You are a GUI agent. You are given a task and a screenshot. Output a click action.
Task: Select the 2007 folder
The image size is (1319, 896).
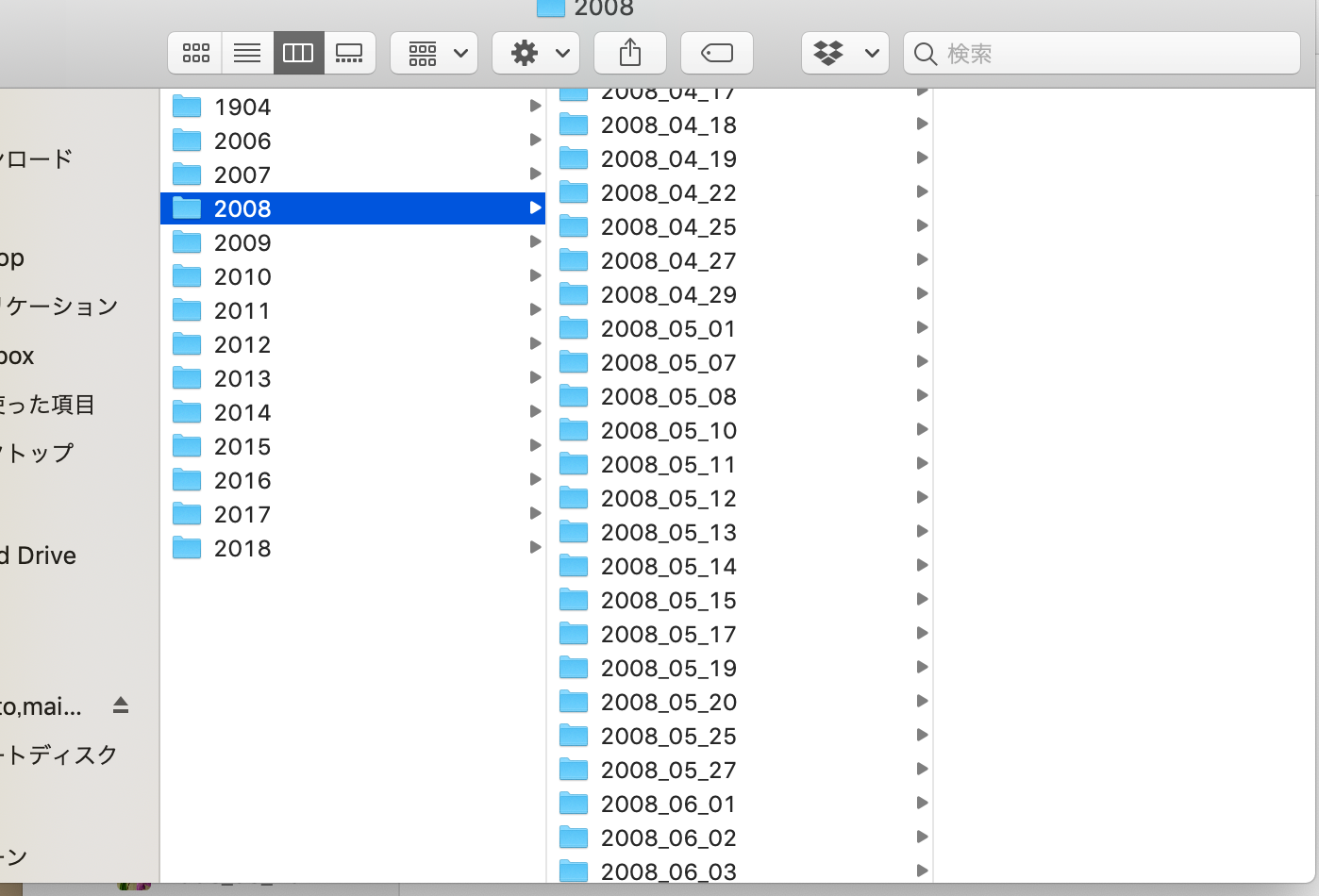[353, 174]
